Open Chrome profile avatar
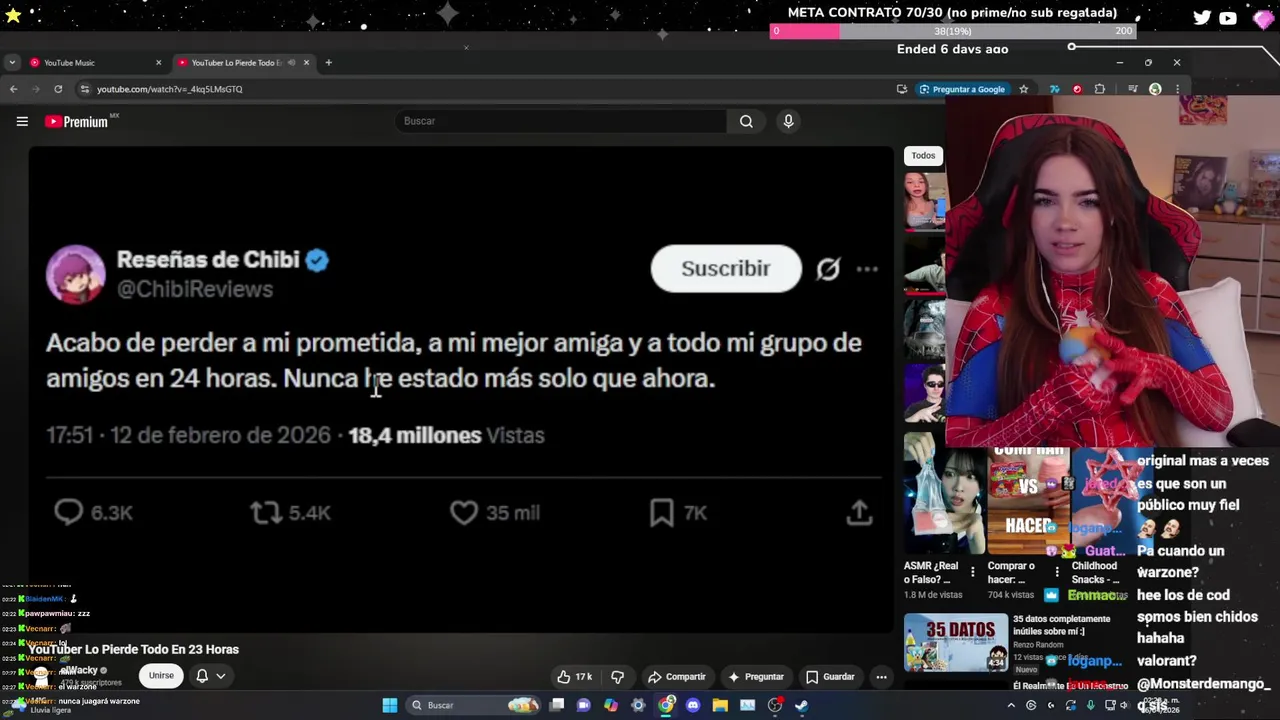Screen dimensions: 1280x720 pos(1155,89)
